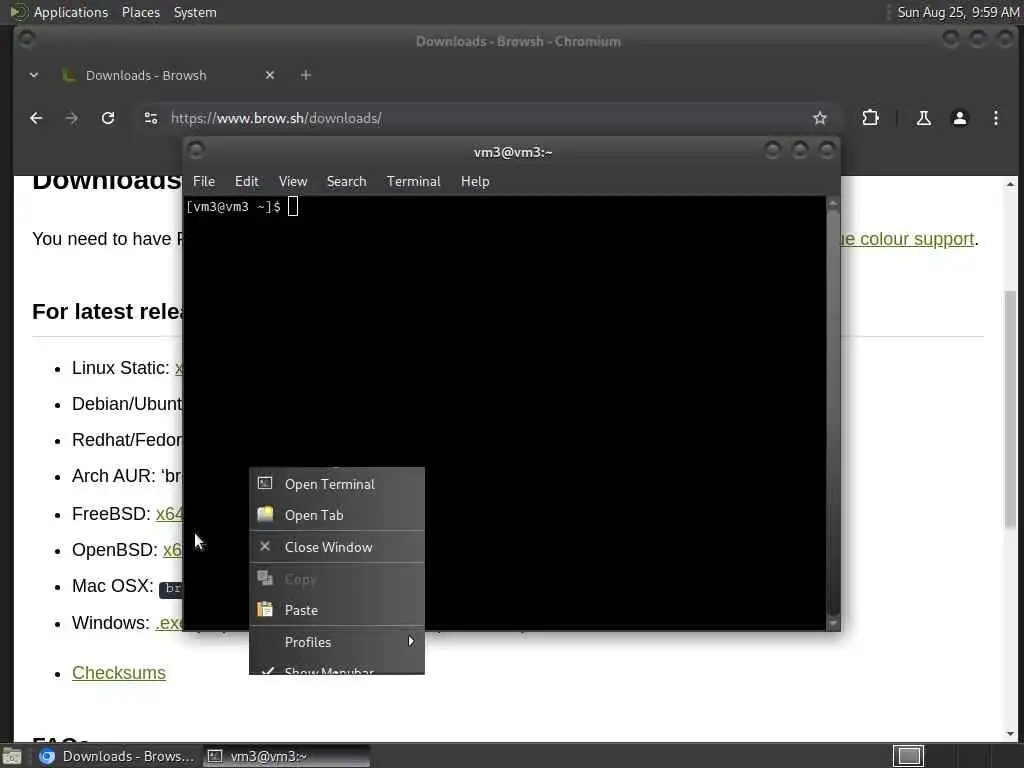Click the terminal prompt text [vm3@vm3 ~]$
The height and width of the screenshot is (768, 1024).
point(233,207)
